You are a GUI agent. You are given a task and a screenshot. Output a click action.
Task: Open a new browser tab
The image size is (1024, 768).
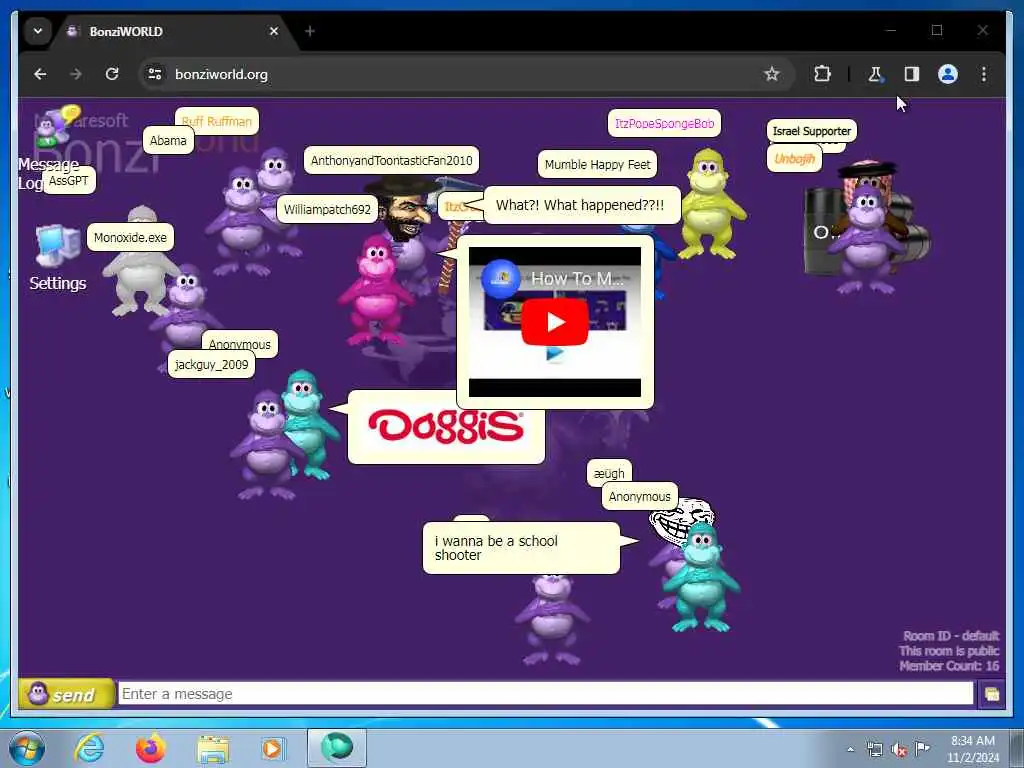click(x=310, y=31)
